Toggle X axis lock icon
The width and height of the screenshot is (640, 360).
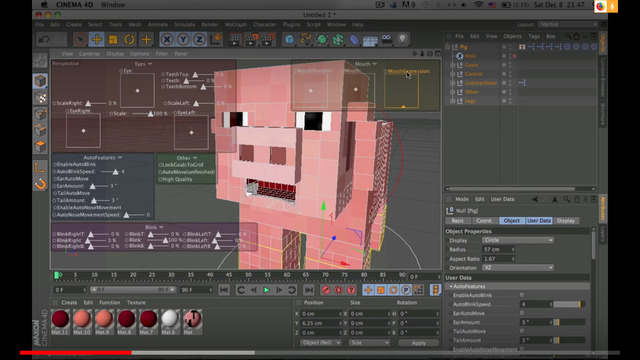[167, 40]
